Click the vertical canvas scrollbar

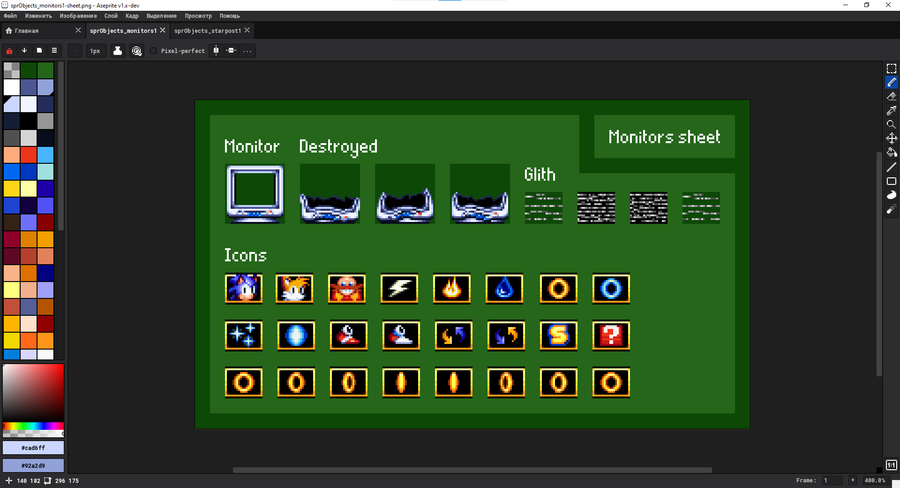click(x=878, y=264)
